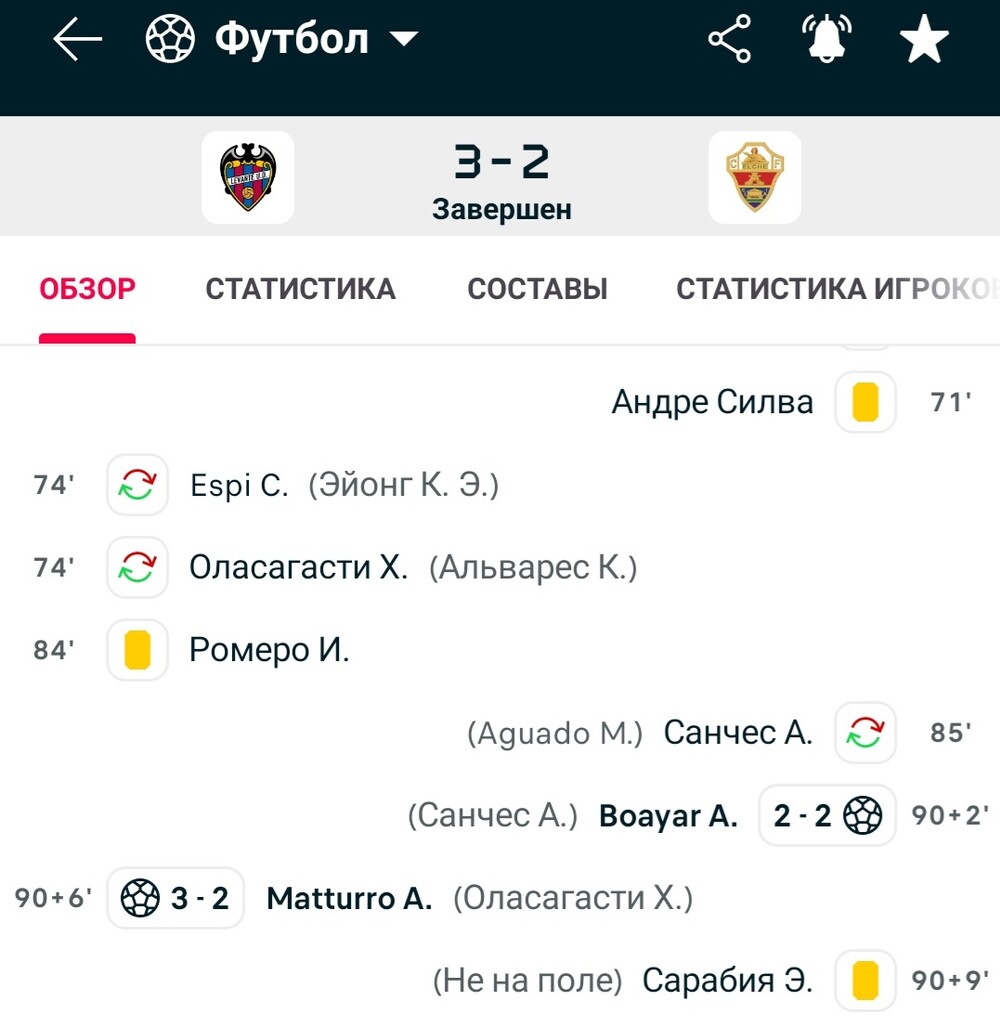This screenshot has height=1027, width=1000.
Task: Tap Ромеро И. yellow card icon
Action: (x=137, y=650)
